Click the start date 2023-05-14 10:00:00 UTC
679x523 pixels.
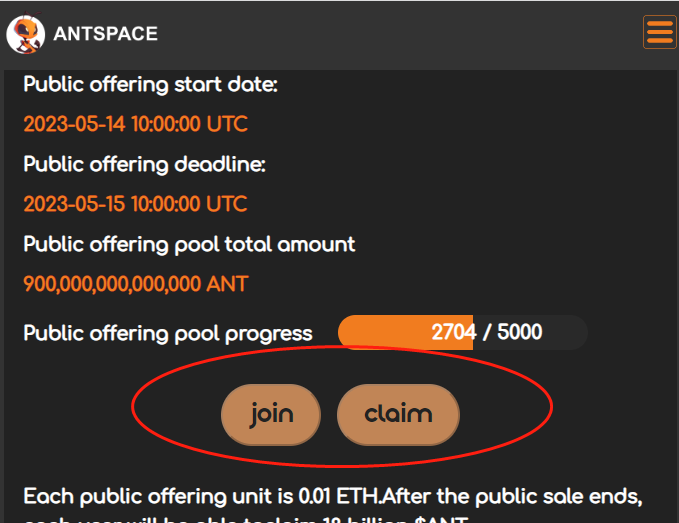136,124
